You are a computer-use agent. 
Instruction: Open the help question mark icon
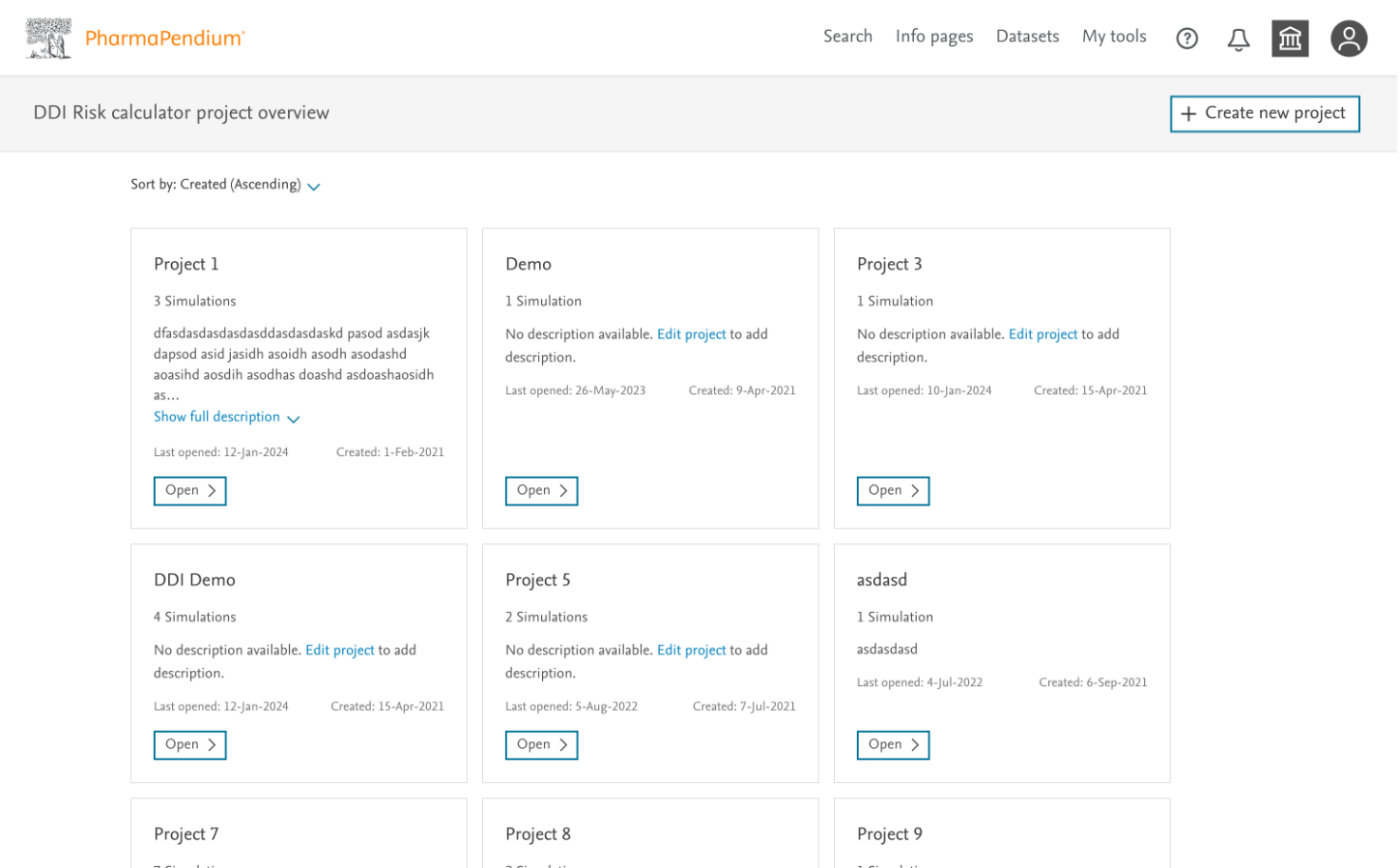[1186, 39]
